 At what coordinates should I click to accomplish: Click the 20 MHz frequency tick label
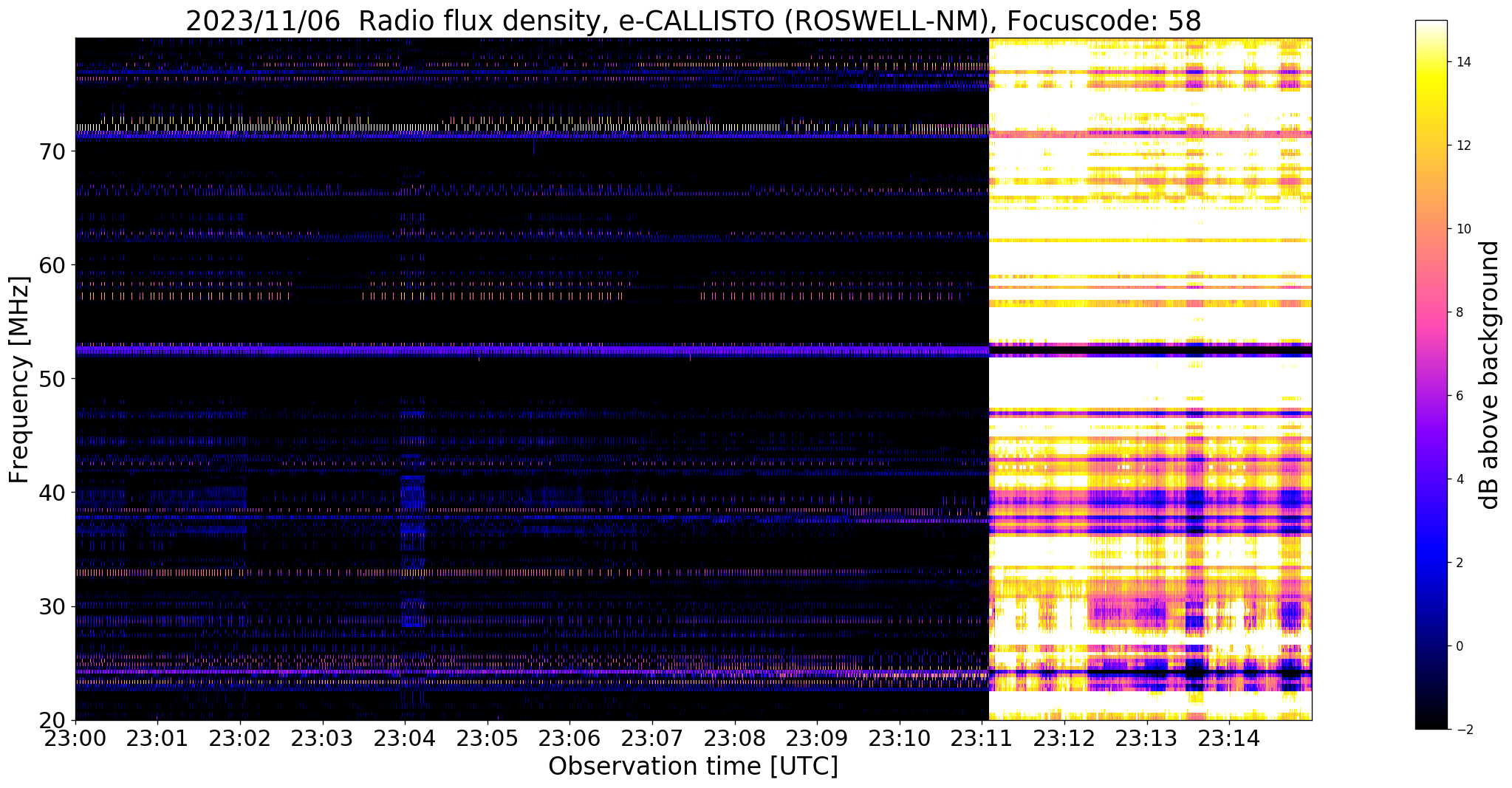(x=52, y=720)
